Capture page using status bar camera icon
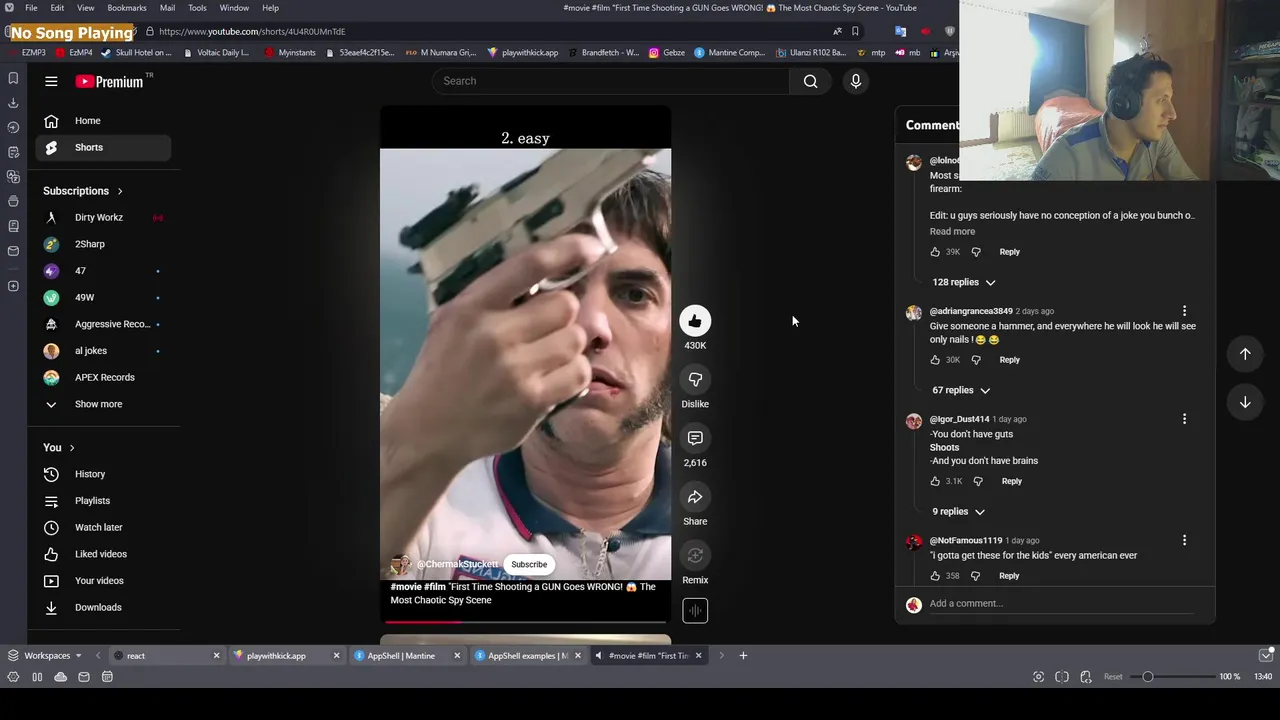Image resolution: width=1280 pixels, height=720 pixels. (x=1038, y=677)
